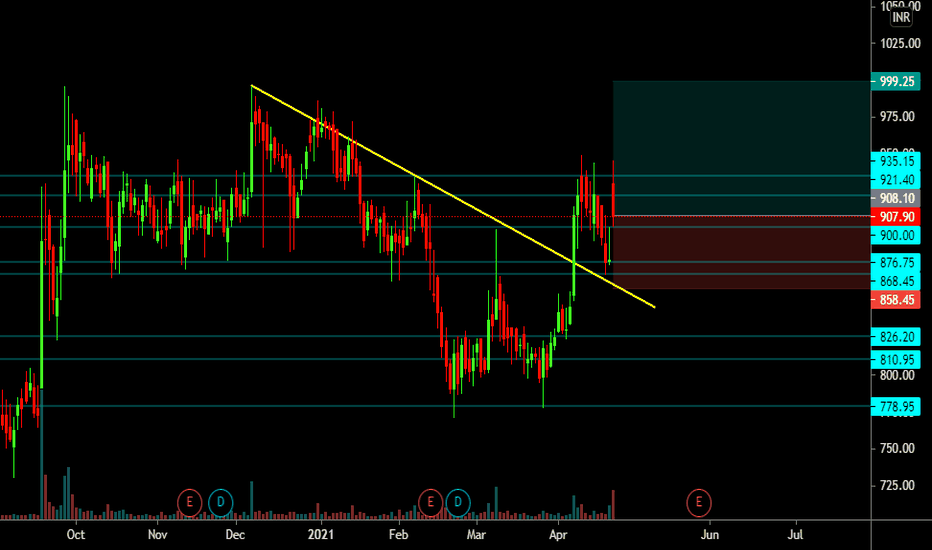Click the 900.00 price level label
The width and height of the screenshot is (932, 550).
[896, 235]
